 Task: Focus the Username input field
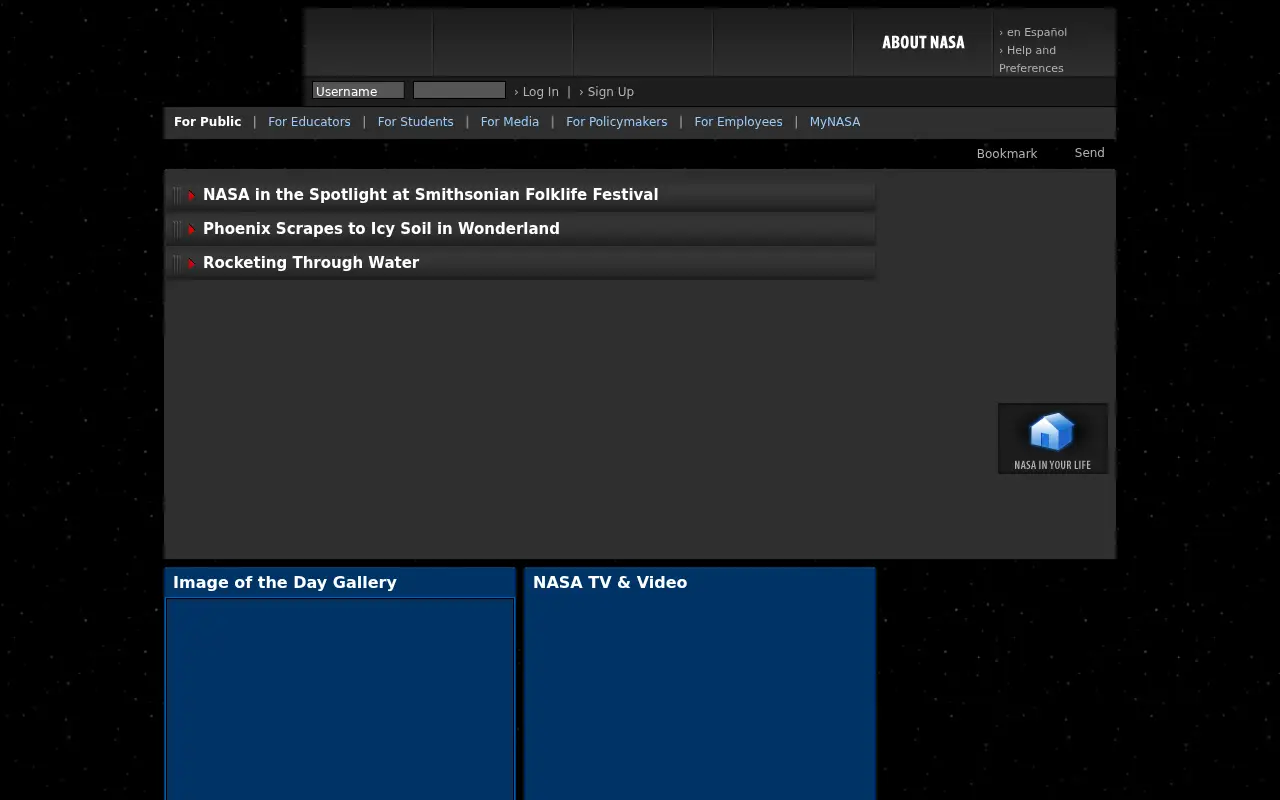358,91
